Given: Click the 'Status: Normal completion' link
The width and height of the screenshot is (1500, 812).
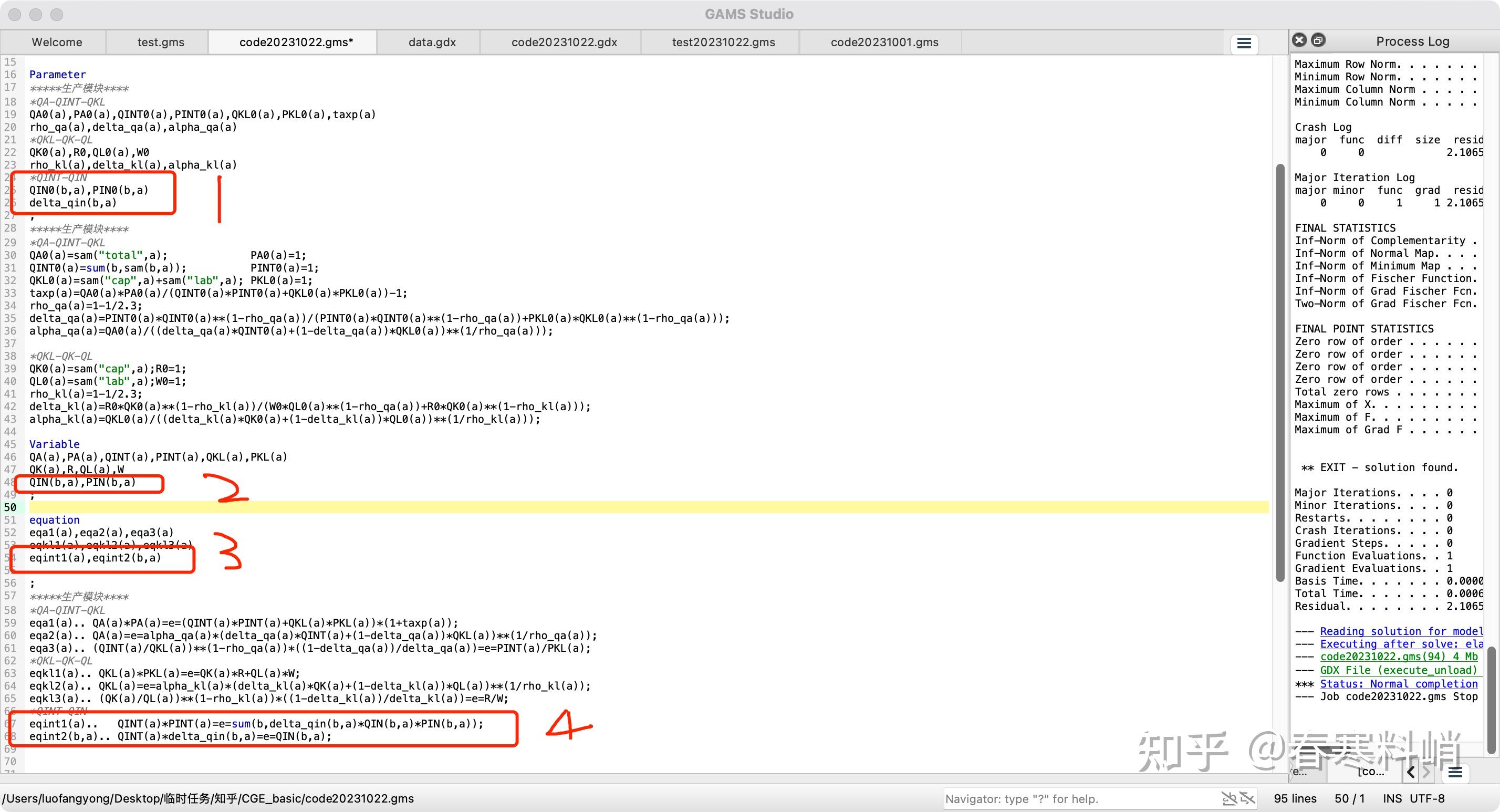Looking at the screenshot, I should point(1398,684).
